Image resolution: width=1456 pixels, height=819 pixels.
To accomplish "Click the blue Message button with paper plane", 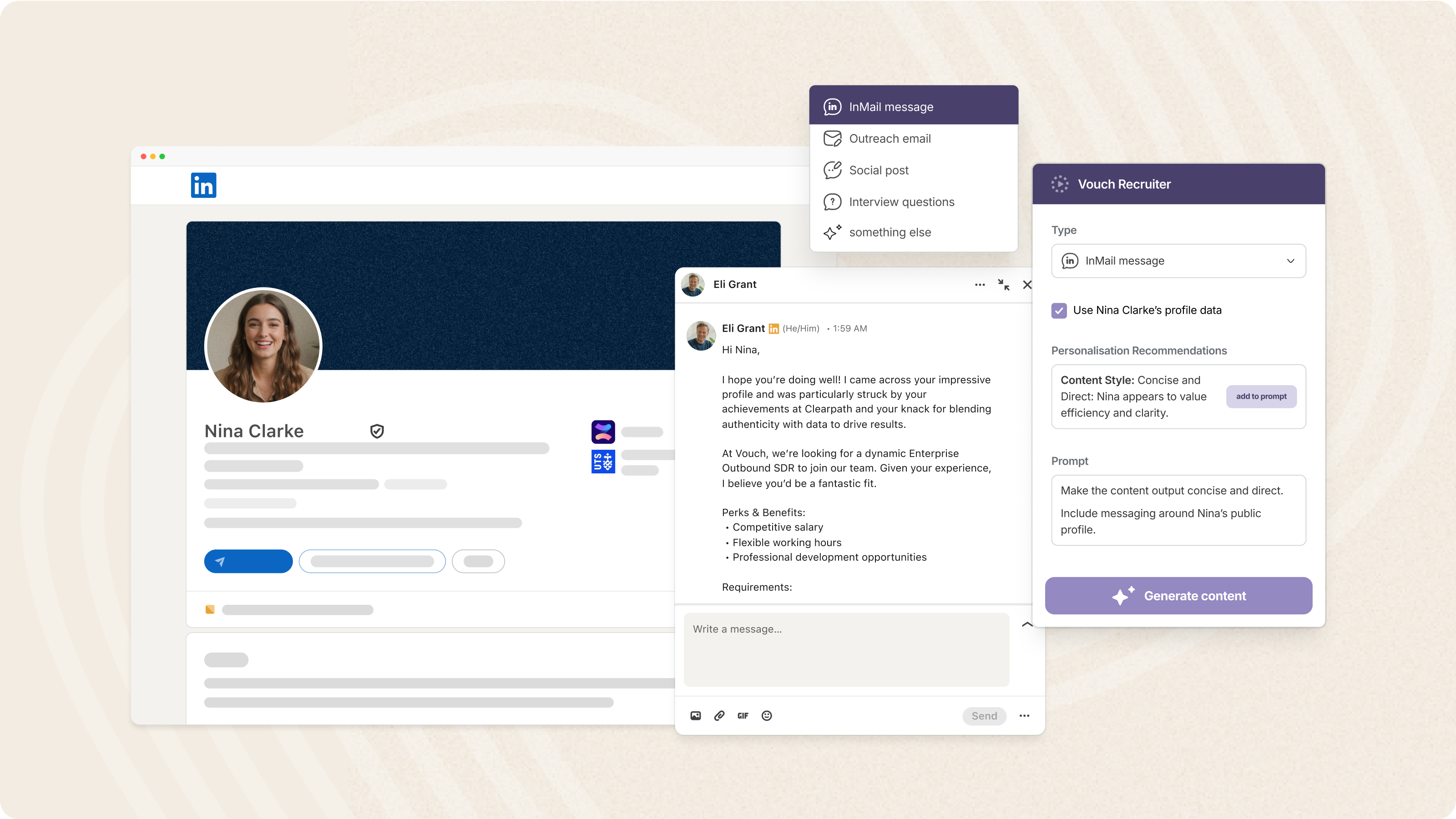I will coord(248,562).
